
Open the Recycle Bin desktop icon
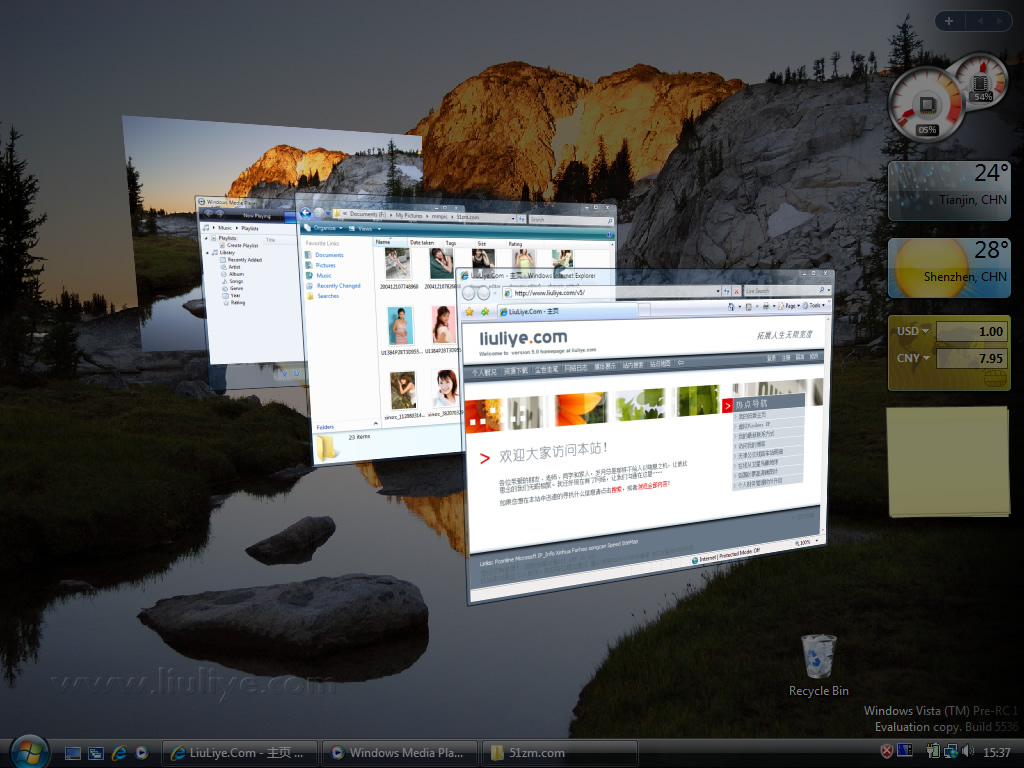point(818,665)
